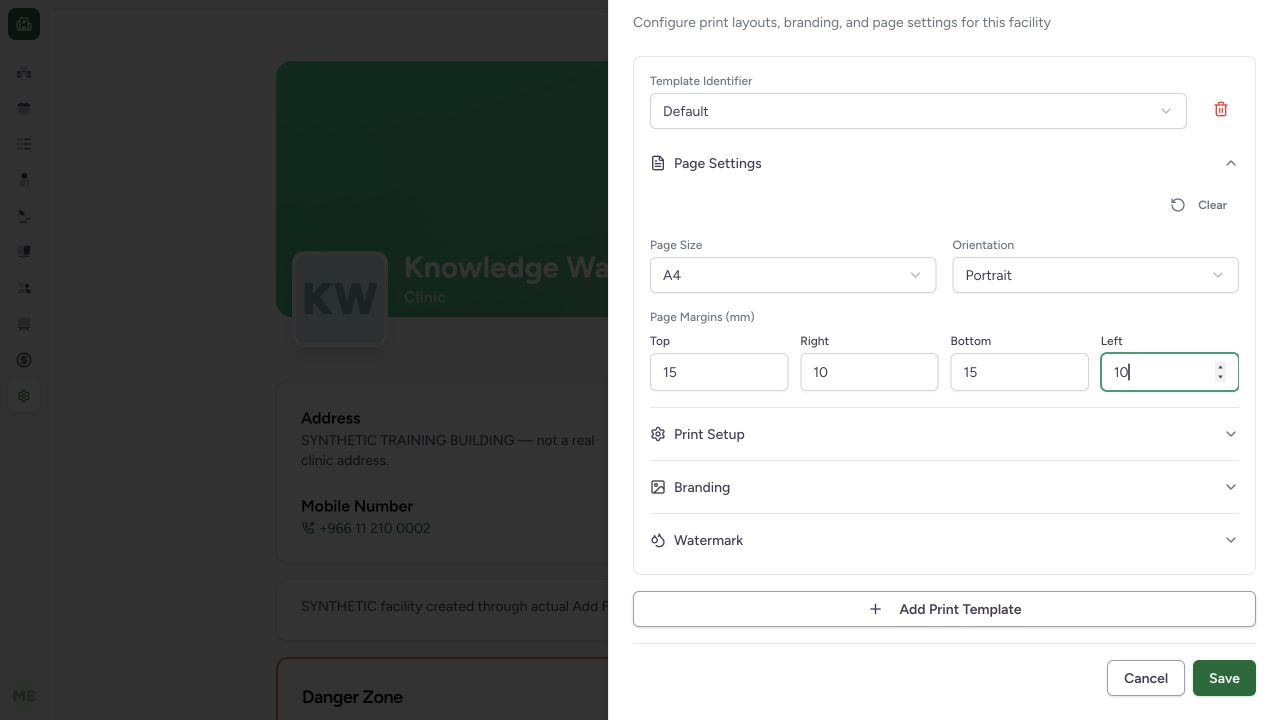Viewport: 1280px width, 720px height.
Task: Click the Branding image icon
Action: (658, 487)
